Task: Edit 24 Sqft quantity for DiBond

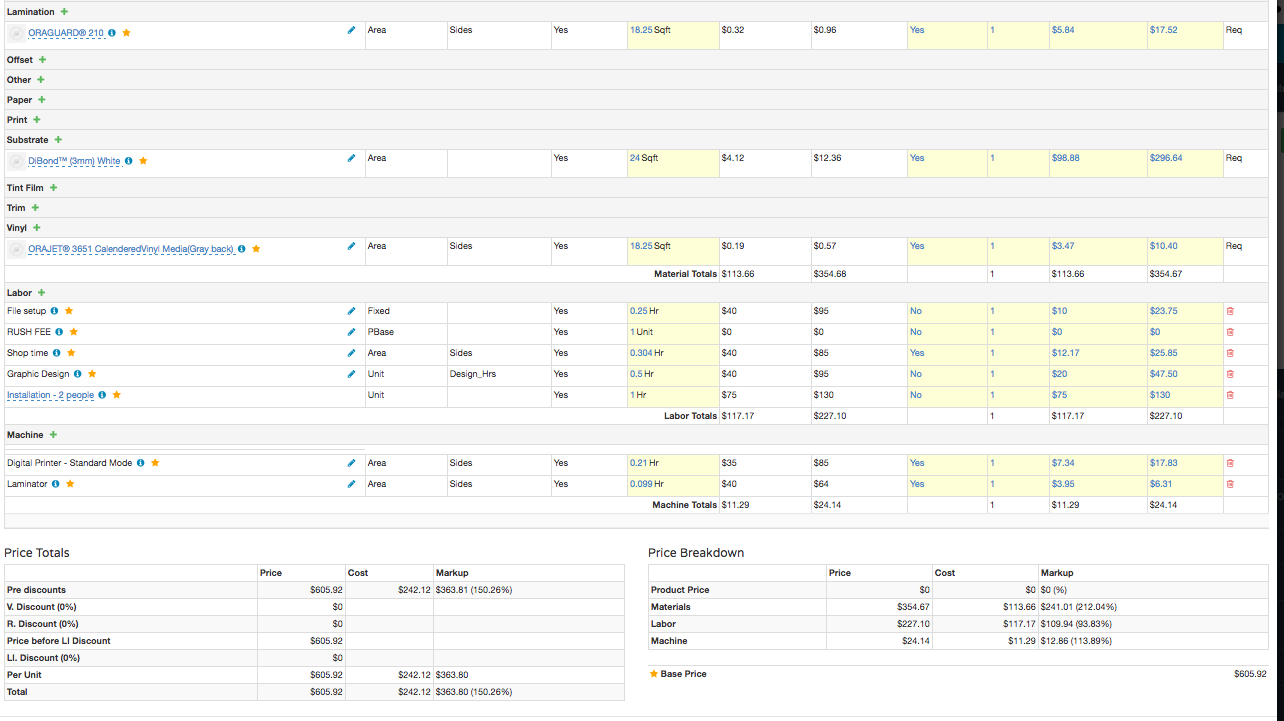Action: point(673,164)
